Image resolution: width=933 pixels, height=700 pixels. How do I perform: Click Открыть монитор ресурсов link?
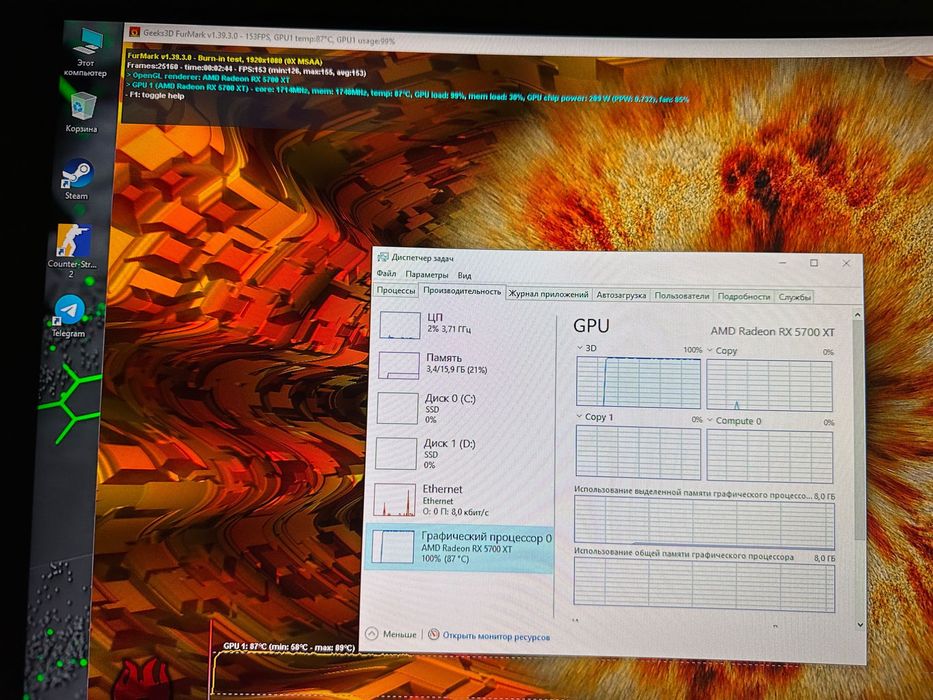pyautogui.click(x=496, y=636)
